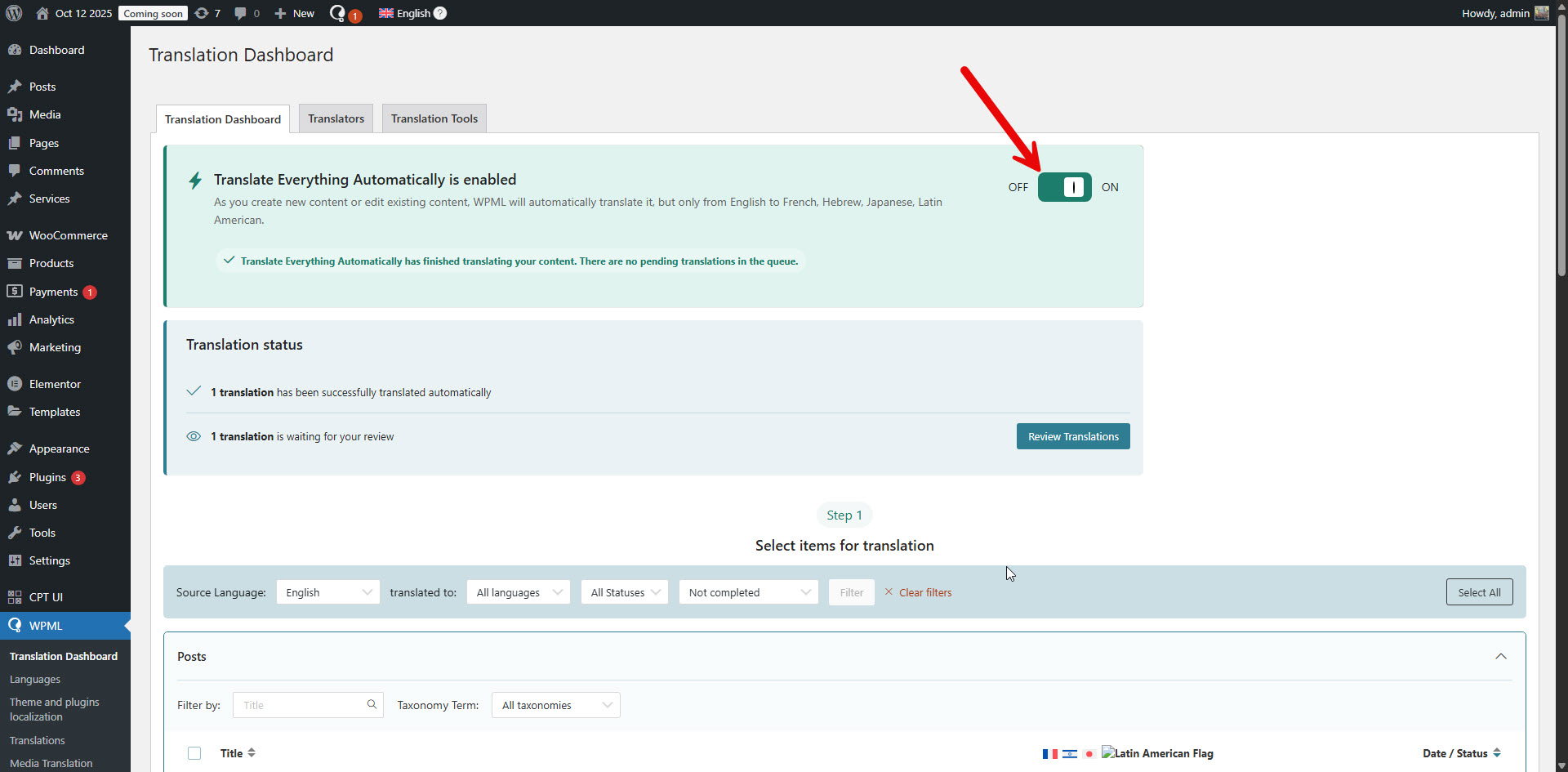The width and height of the screenshot is (1568, 772).
Task: Click the Title filter input field
Action: click(308, 705)
